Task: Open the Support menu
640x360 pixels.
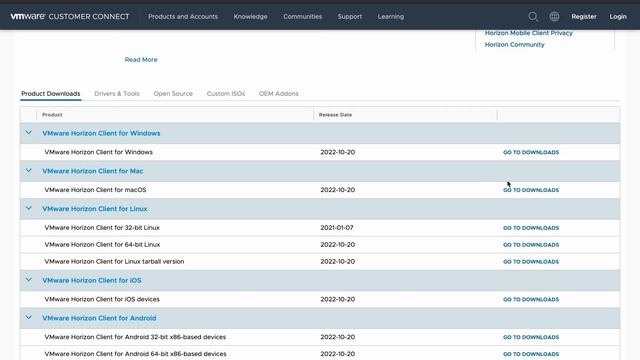Action: tap(350, 16)
